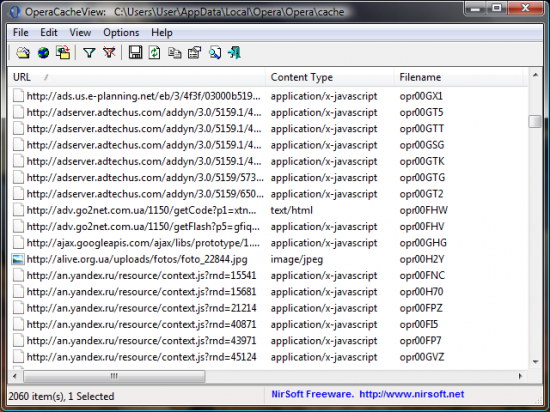This screenshot has height=412, width=550.
Task: Close the OperaCacheView window
Action: tap(525, 8)
